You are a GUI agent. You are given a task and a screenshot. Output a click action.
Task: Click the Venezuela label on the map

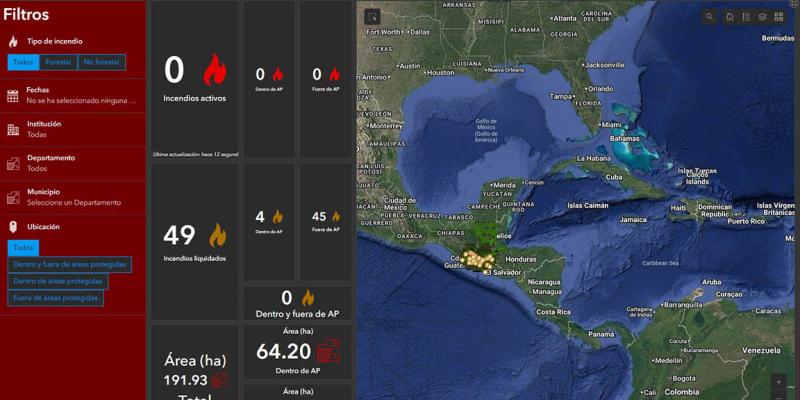(x=761, y=351)
